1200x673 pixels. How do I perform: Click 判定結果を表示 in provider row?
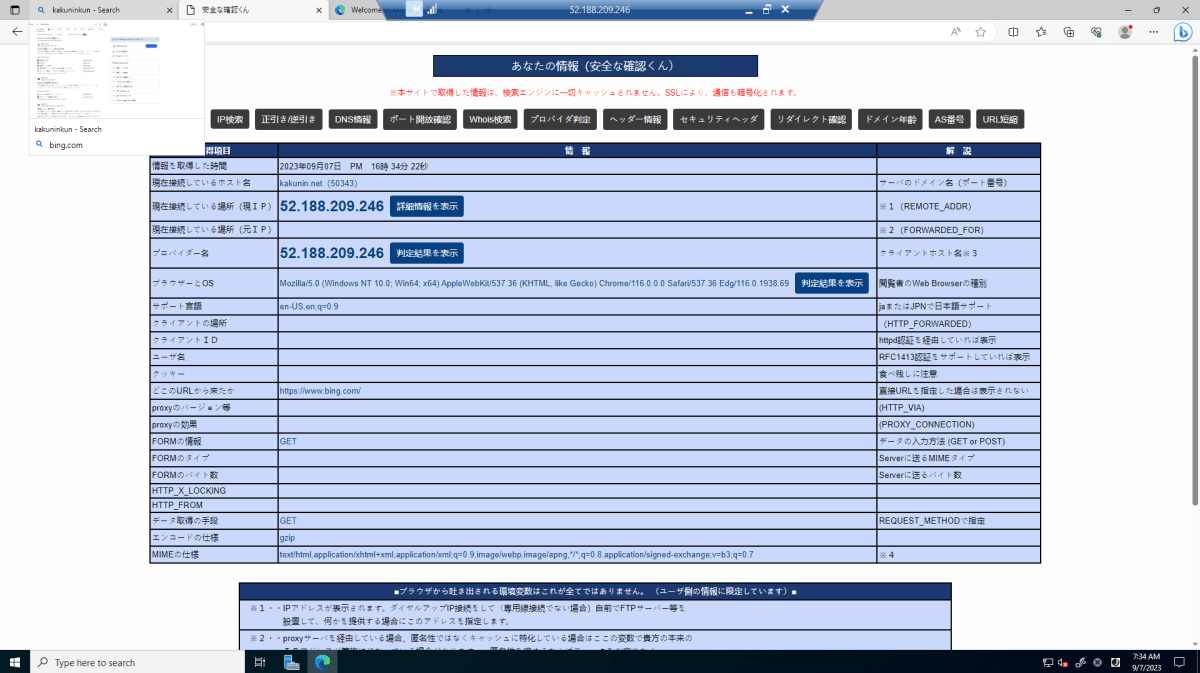[427, 253]
